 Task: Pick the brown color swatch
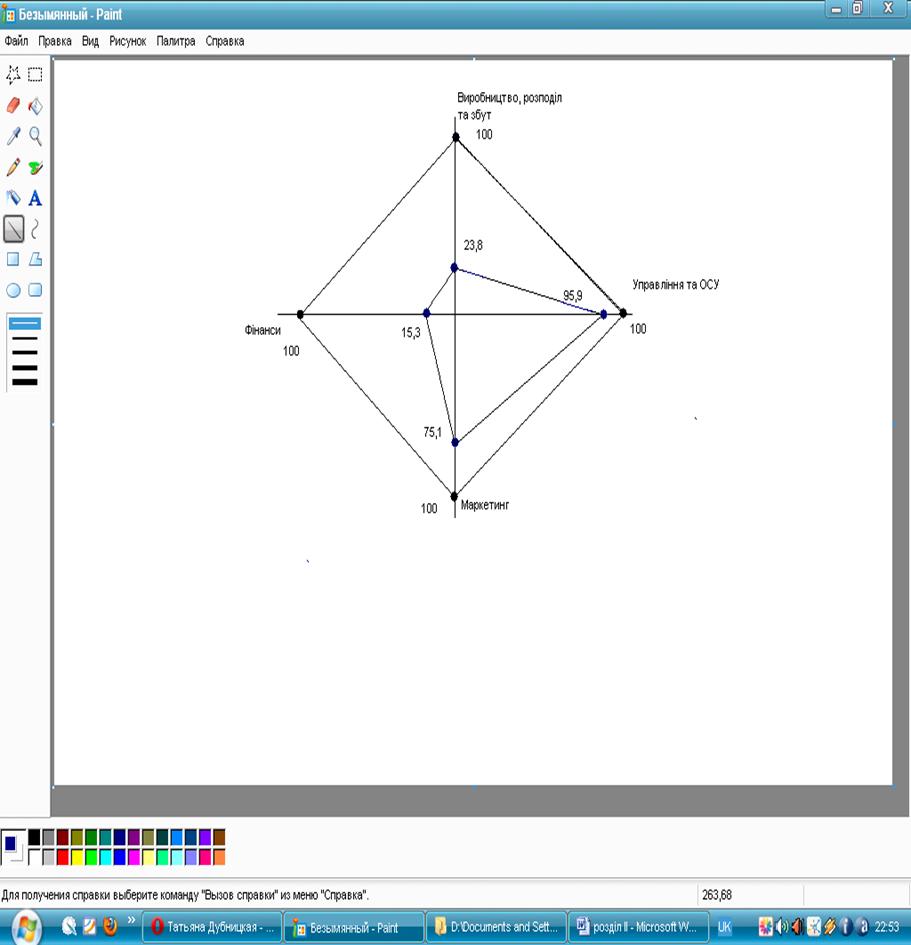(x=219, y=837)
